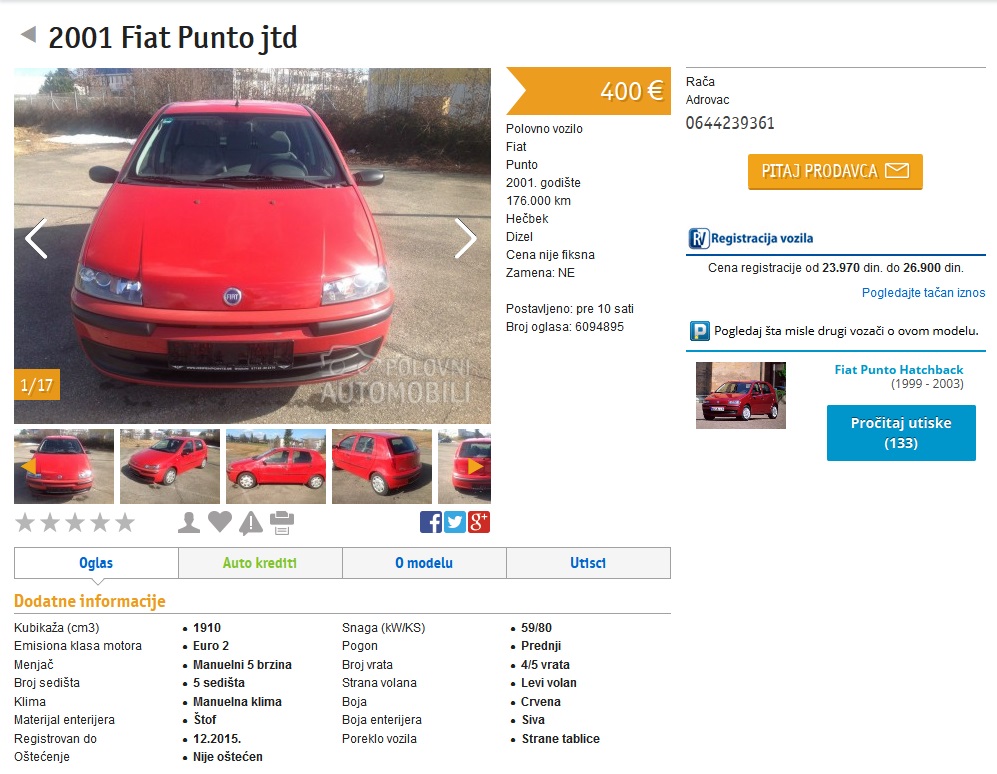This screenshot has width=997, height=774.
Task: Rate the listing with the fifth star
Action: 125,522
